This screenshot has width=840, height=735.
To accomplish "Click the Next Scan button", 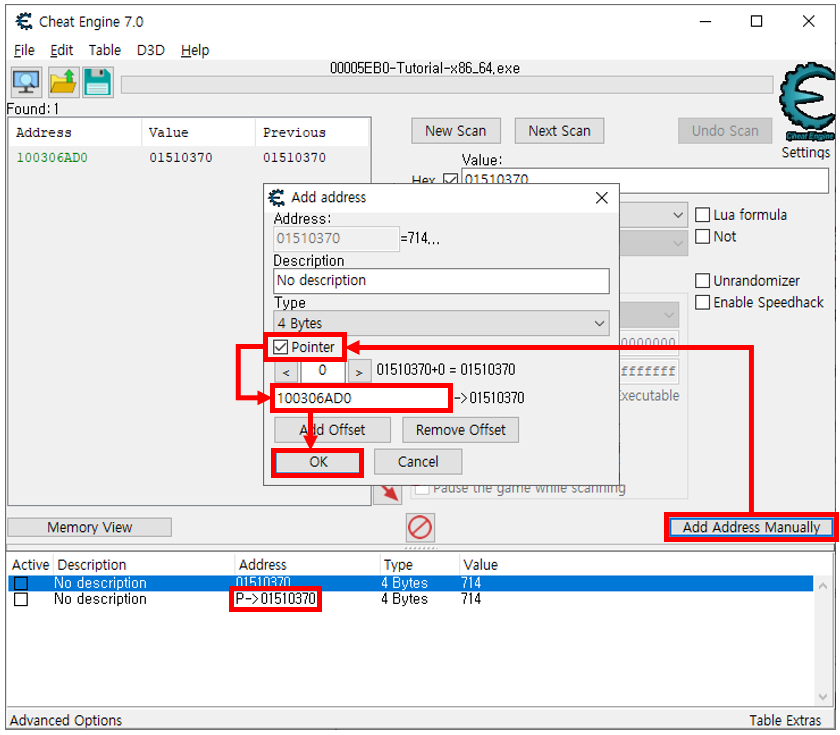I will coord(559,131).
